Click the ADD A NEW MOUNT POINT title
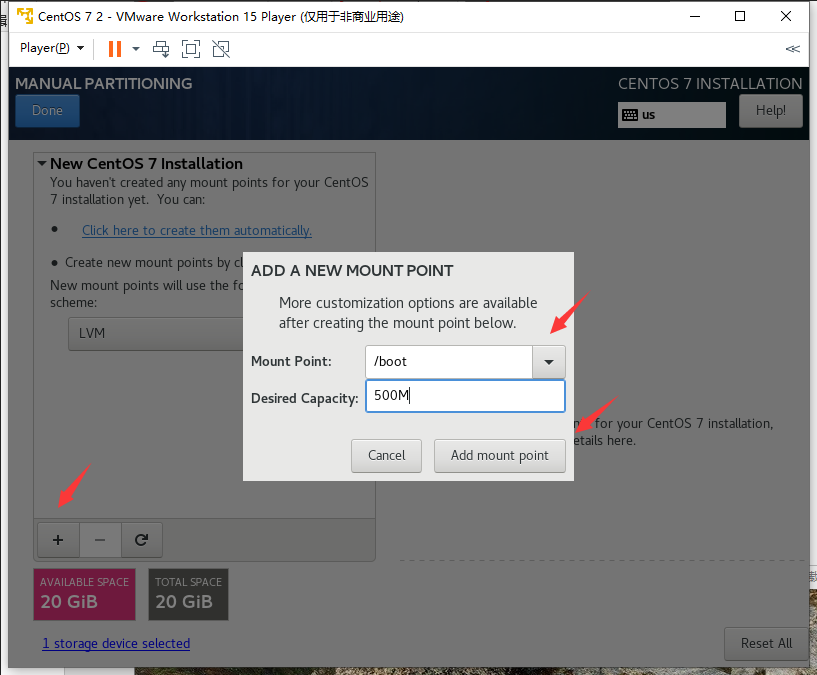Image resolution: width=817 pixels, height=675 pixels. click(352, 271)
